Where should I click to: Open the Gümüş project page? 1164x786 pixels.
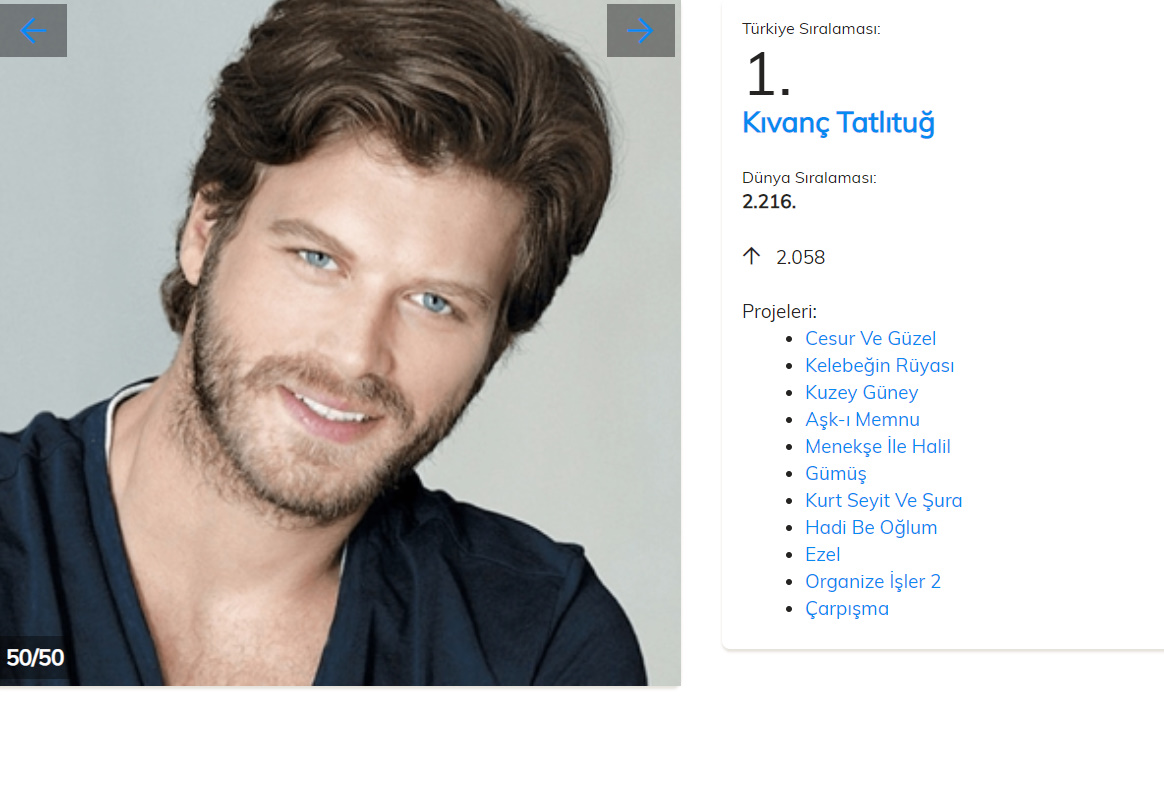[x=835, y=474]
